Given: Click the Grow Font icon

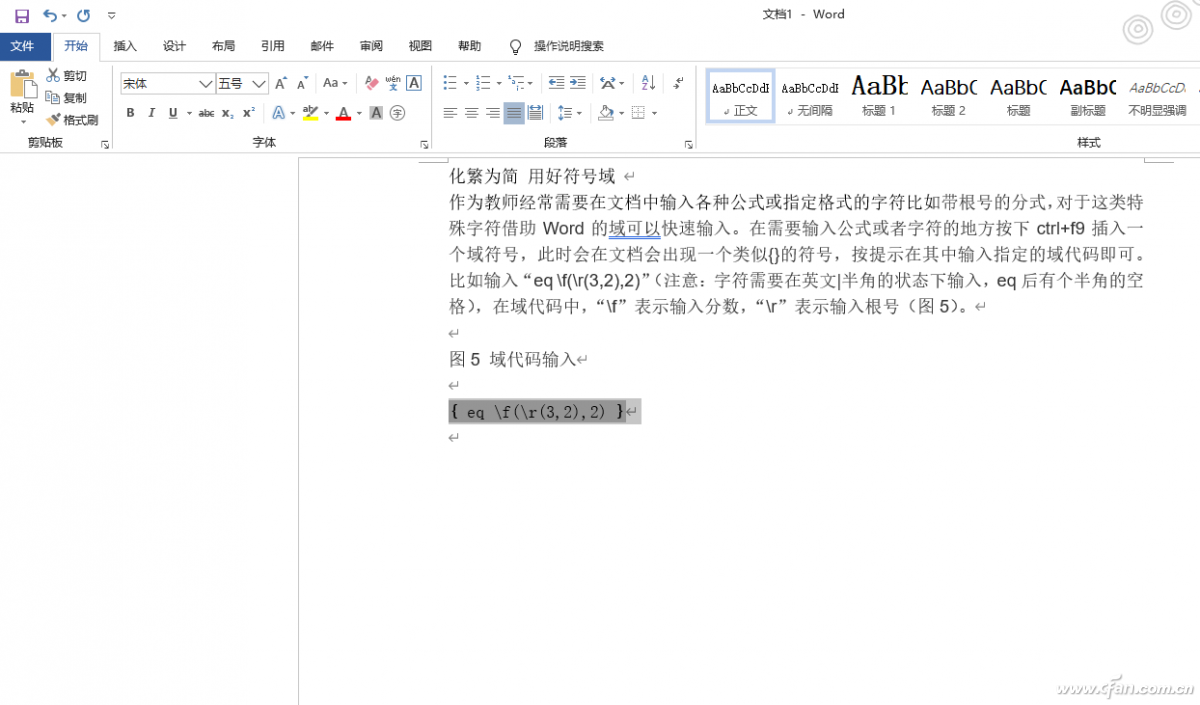Looking at the screenshot, I should tap(281, 83).
